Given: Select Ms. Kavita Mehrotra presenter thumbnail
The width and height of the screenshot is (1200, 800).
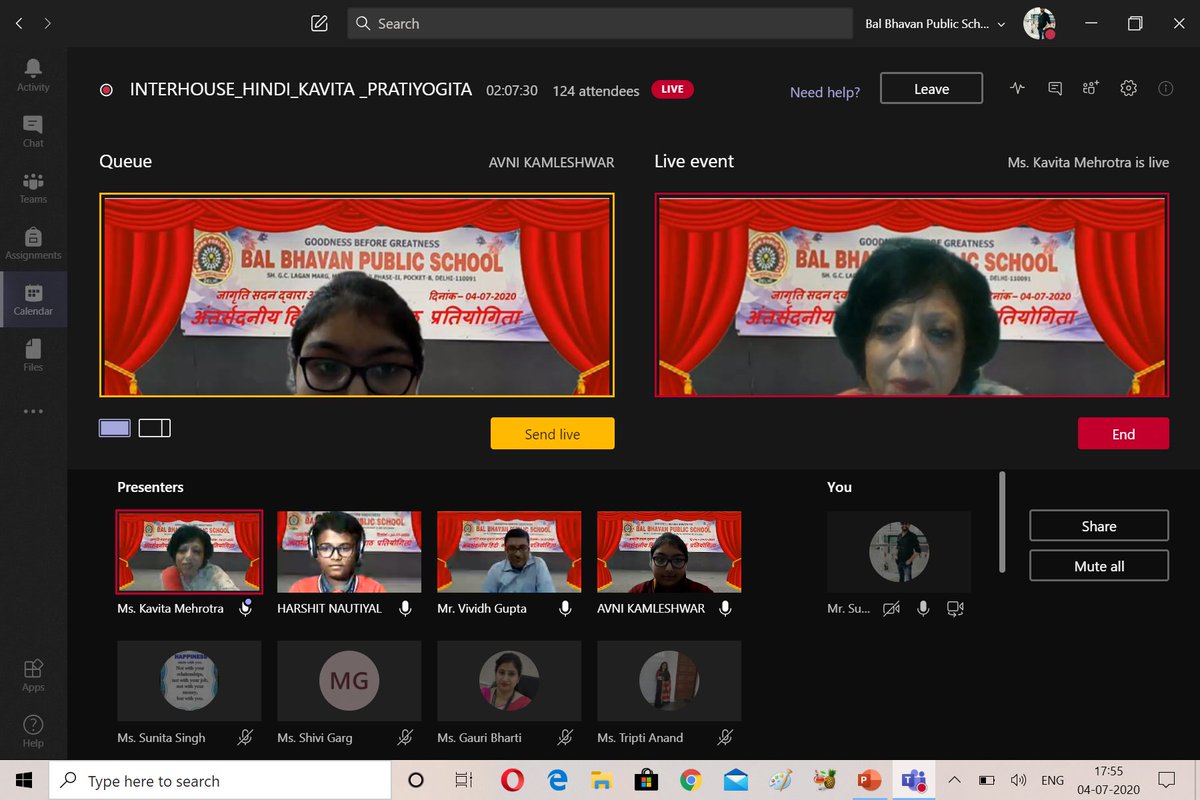Looking at the screenshot, I should pyautogui.click(x=189, y=552).
